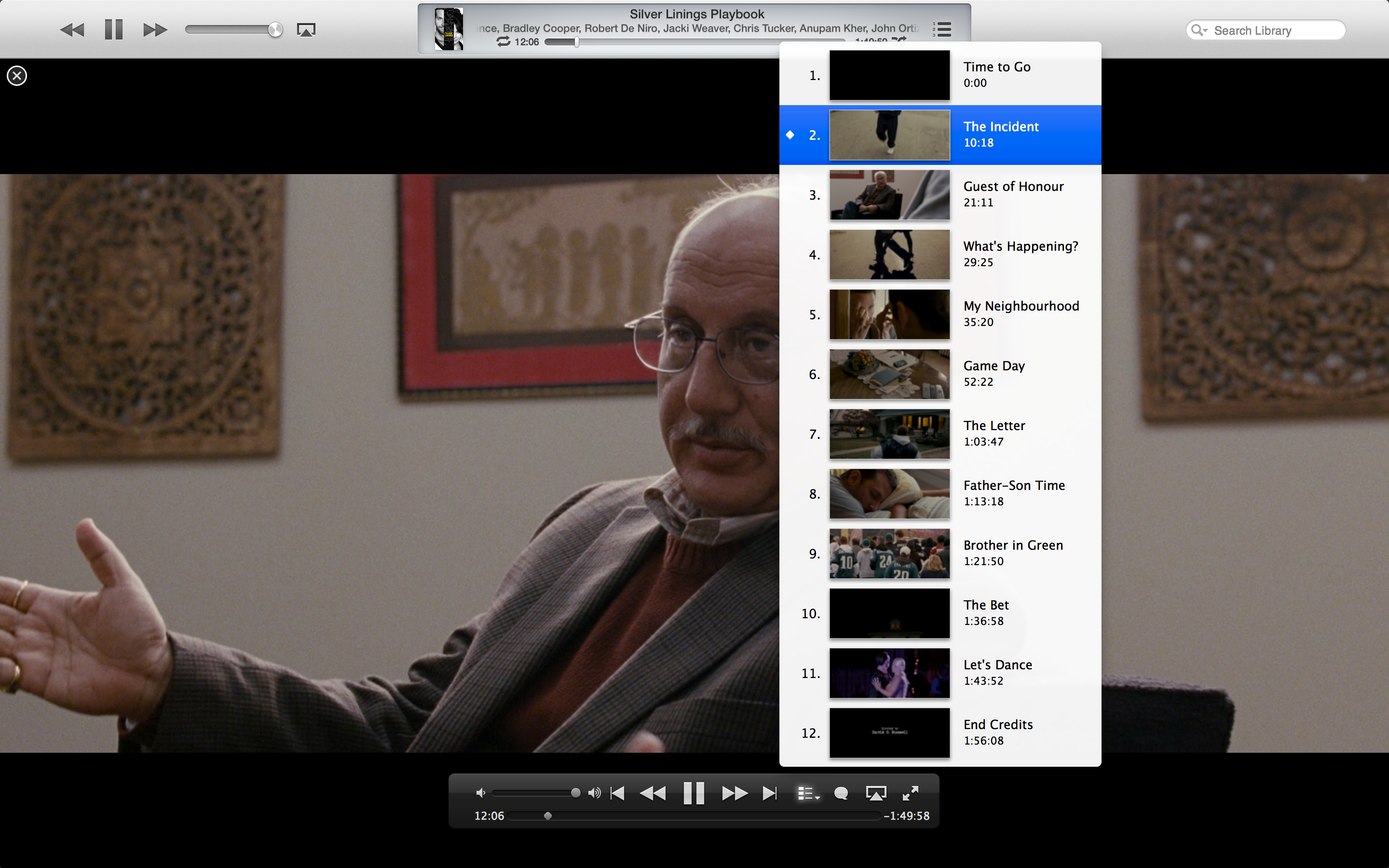Click the Brother in Green chapter thumbnail
Image resolution: width=1389 pixels, height=868 pixels.
click(x=890, y=554)
